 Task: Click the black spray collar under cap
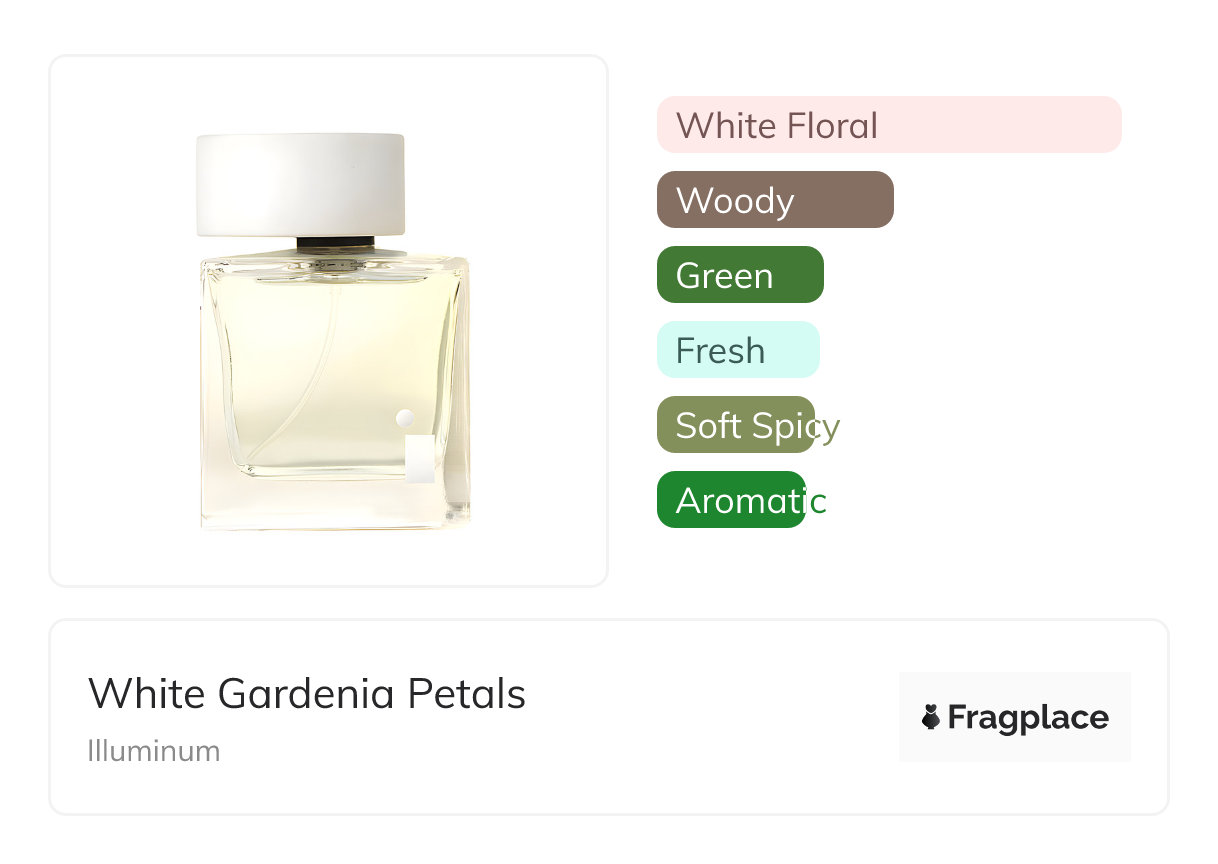pyautogui.click(x=335, y=242)
